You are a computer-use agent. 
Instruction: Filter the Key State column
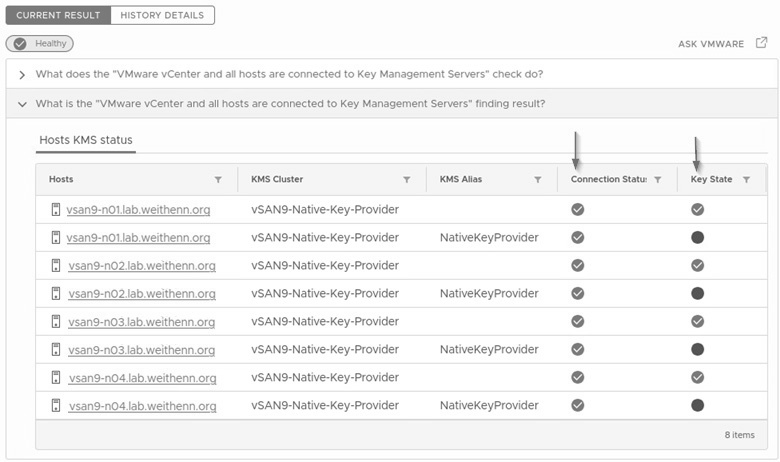[x=746, y=180]
